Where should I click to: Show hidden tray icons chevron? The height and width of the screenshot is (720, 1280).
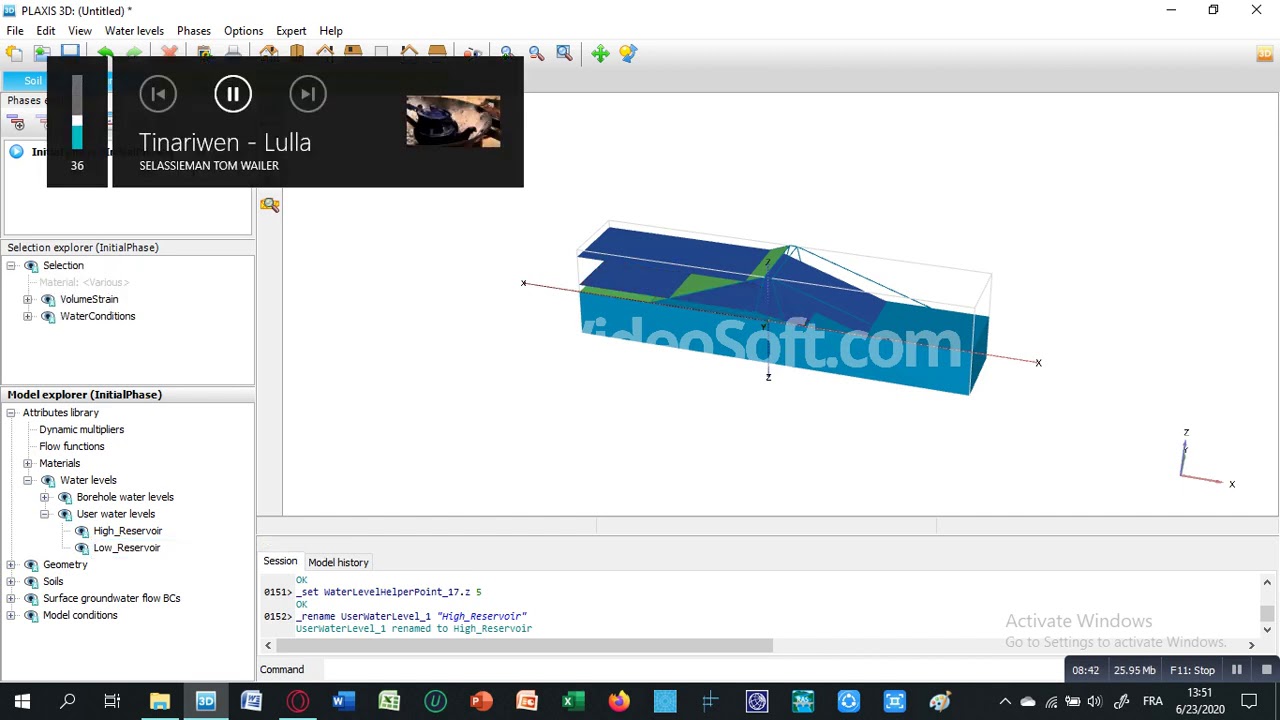point(1005,702)
